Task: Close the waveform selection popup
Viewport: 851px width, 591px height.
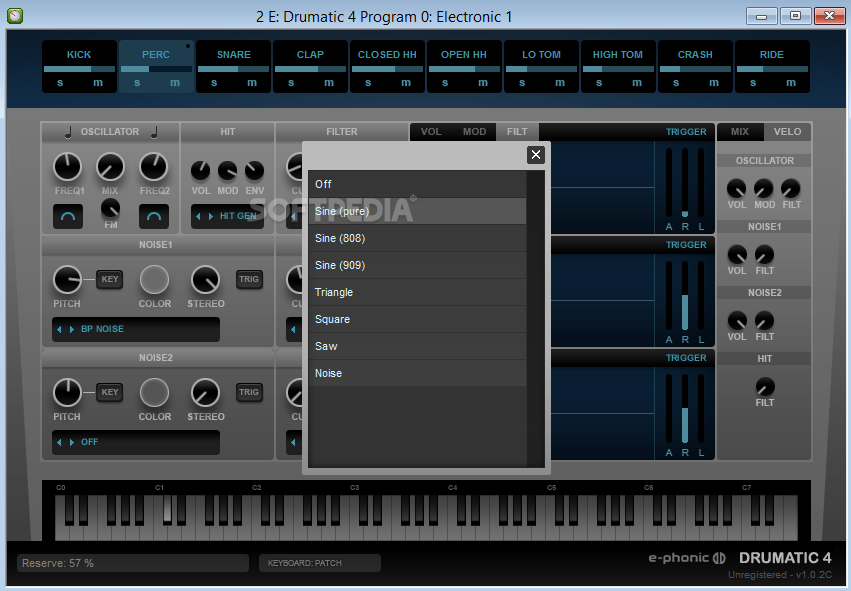Action: (x=536, y=155)
